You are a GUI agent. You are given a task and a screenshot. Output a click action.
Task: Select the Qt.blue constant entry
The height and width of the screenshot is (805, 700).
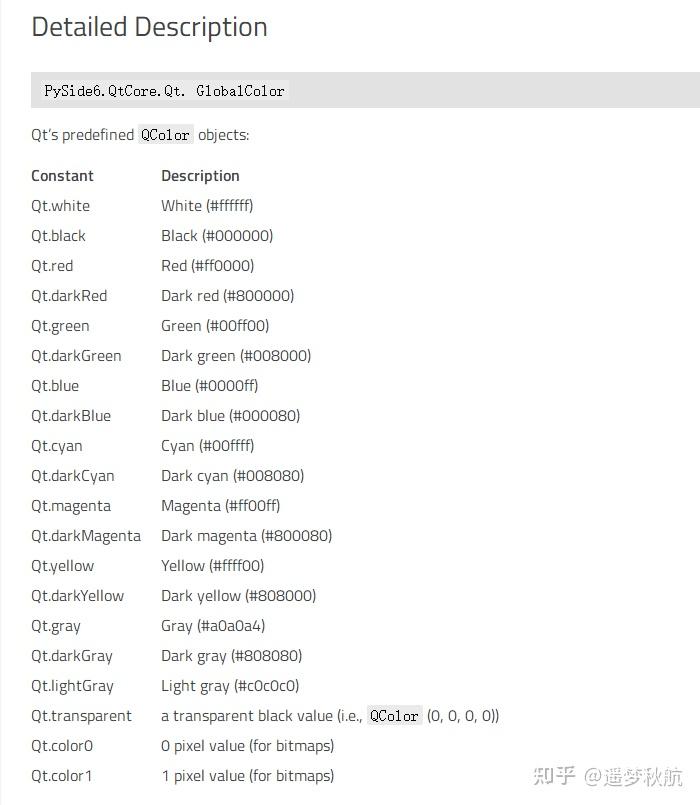[x=55, y=386]
